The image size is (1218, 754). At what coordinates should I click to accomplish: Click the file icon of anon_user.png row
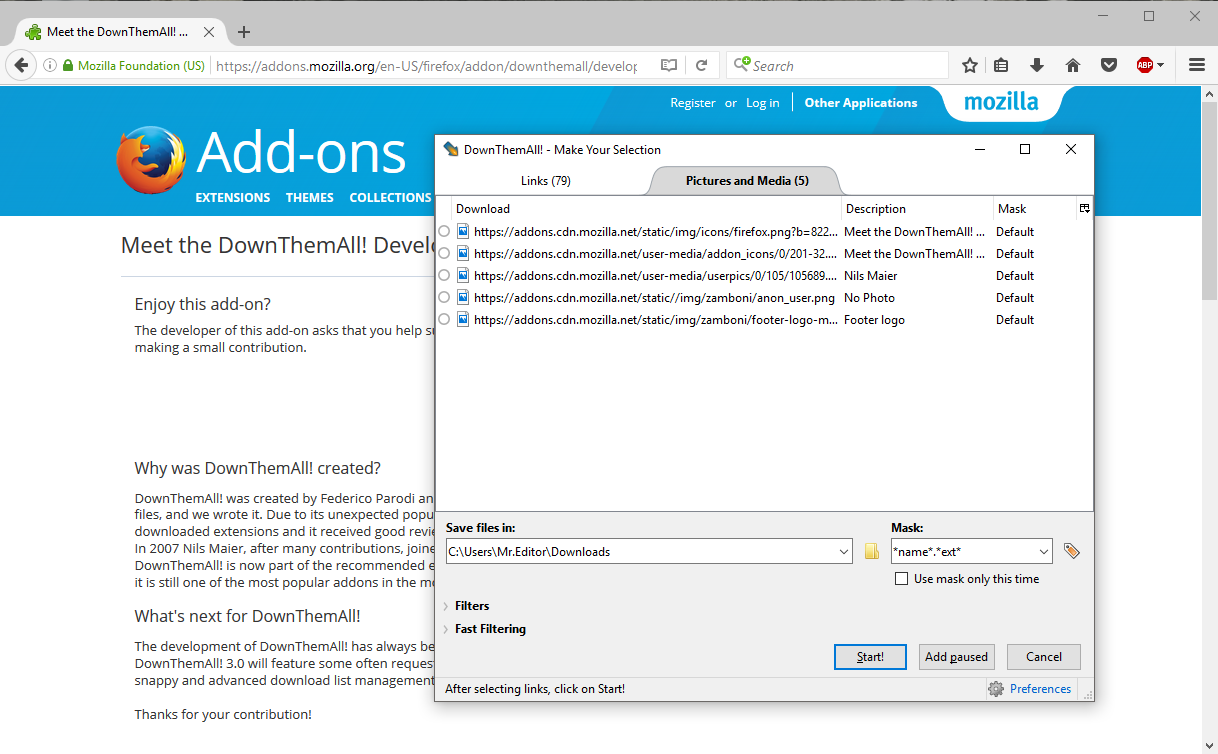coord(463,297)
